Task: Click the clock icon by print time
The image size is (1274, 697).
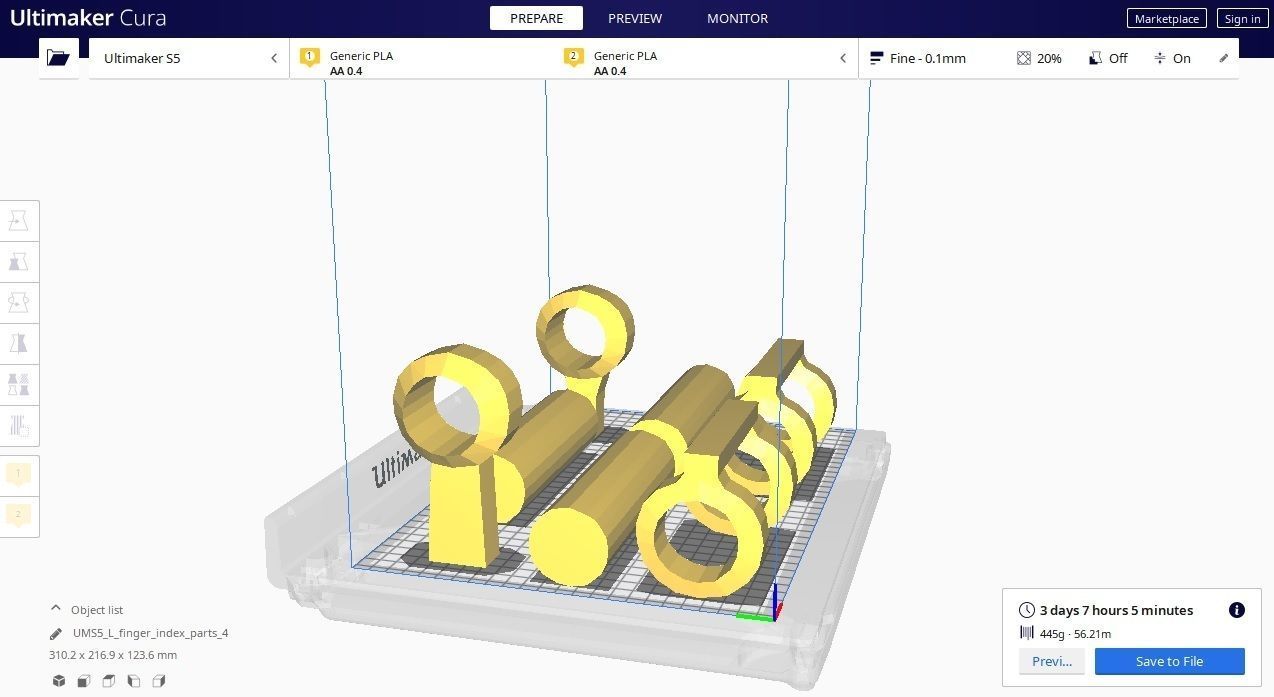Action: point(1027,610)
